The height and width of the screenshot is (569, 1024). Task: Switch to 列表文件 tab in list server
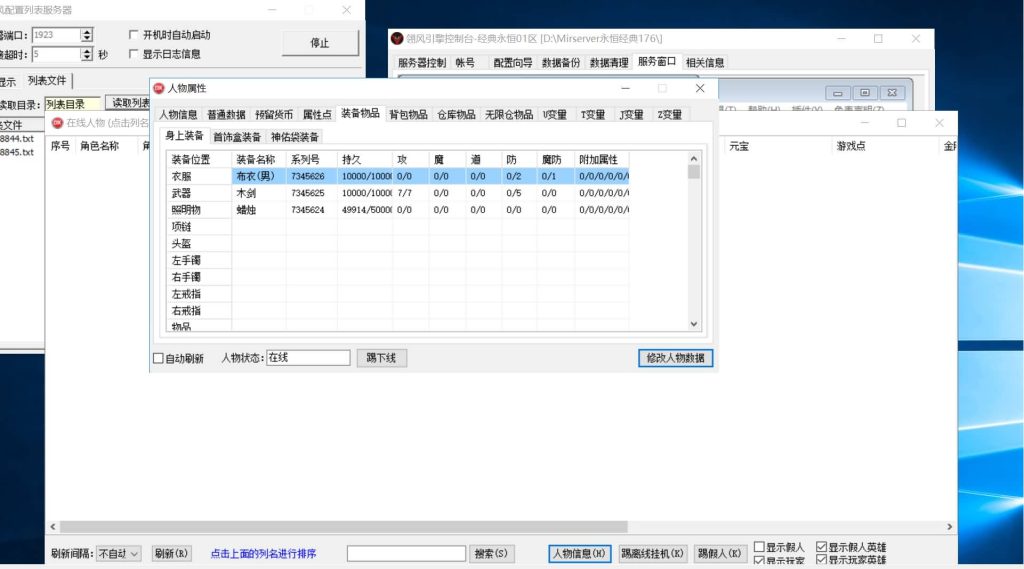click(x=47, y=80)
